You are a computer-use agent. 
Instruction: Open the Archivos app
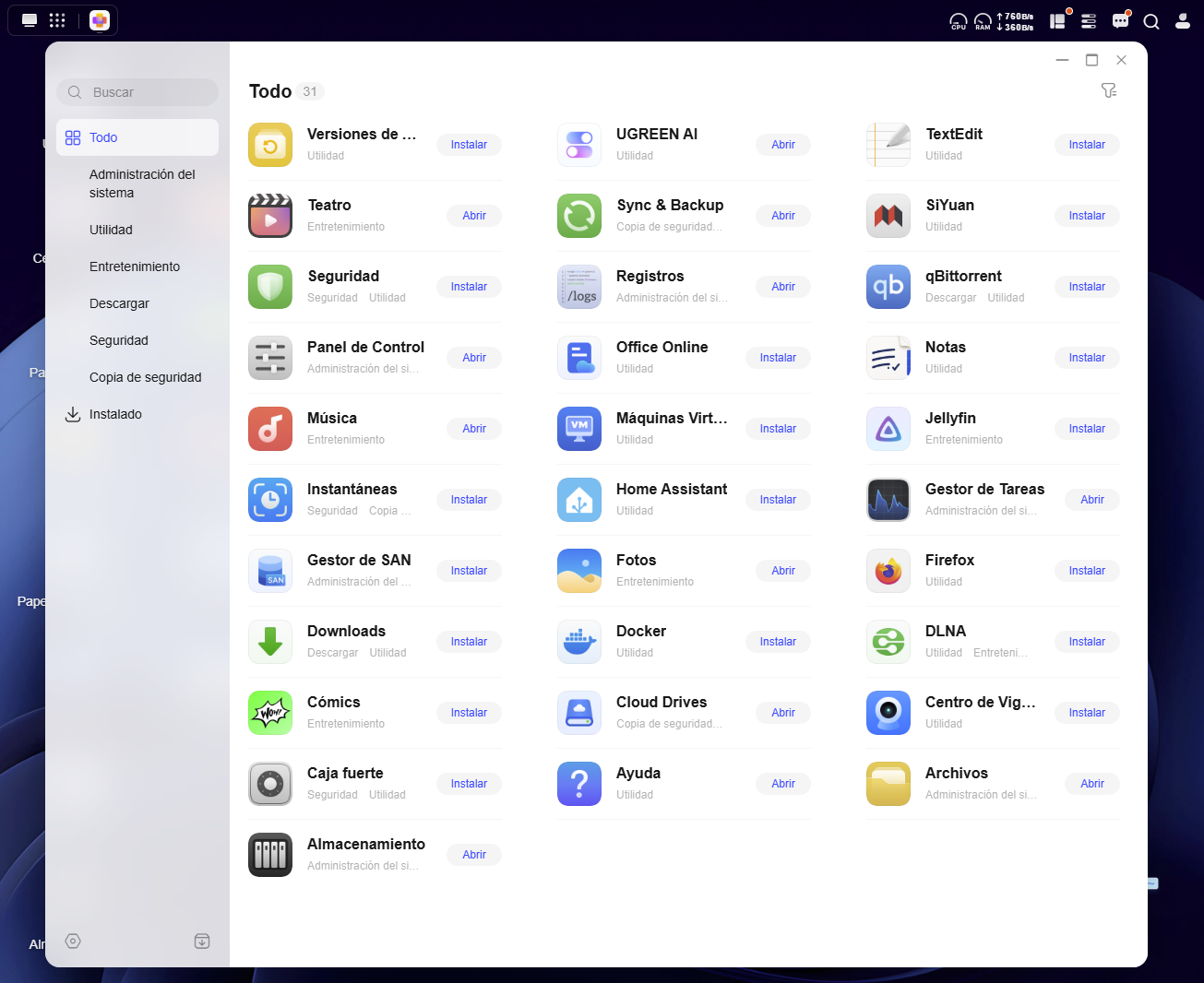(1092, 784)
